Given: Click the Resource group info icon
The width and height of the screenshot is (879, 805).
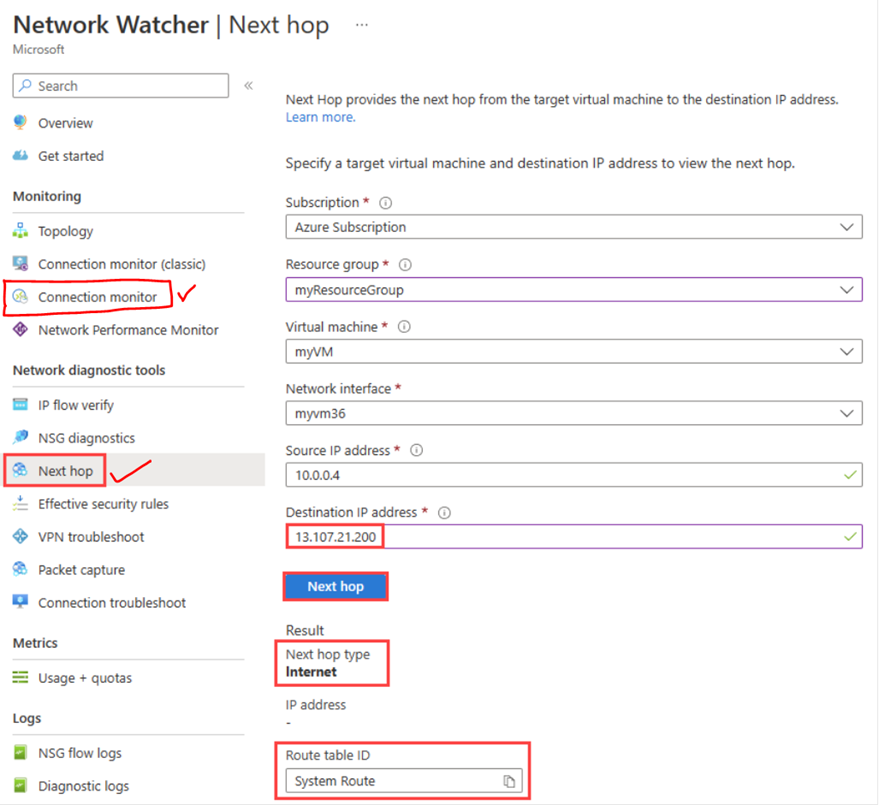Looking at the screenshot, I should point(405,265).
